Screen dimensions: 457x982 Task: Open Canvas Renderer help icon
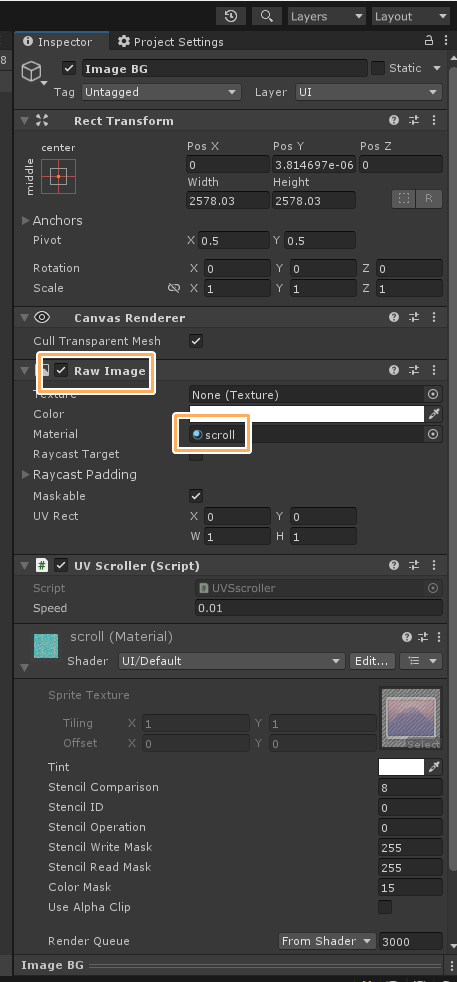tap(394, 318)
